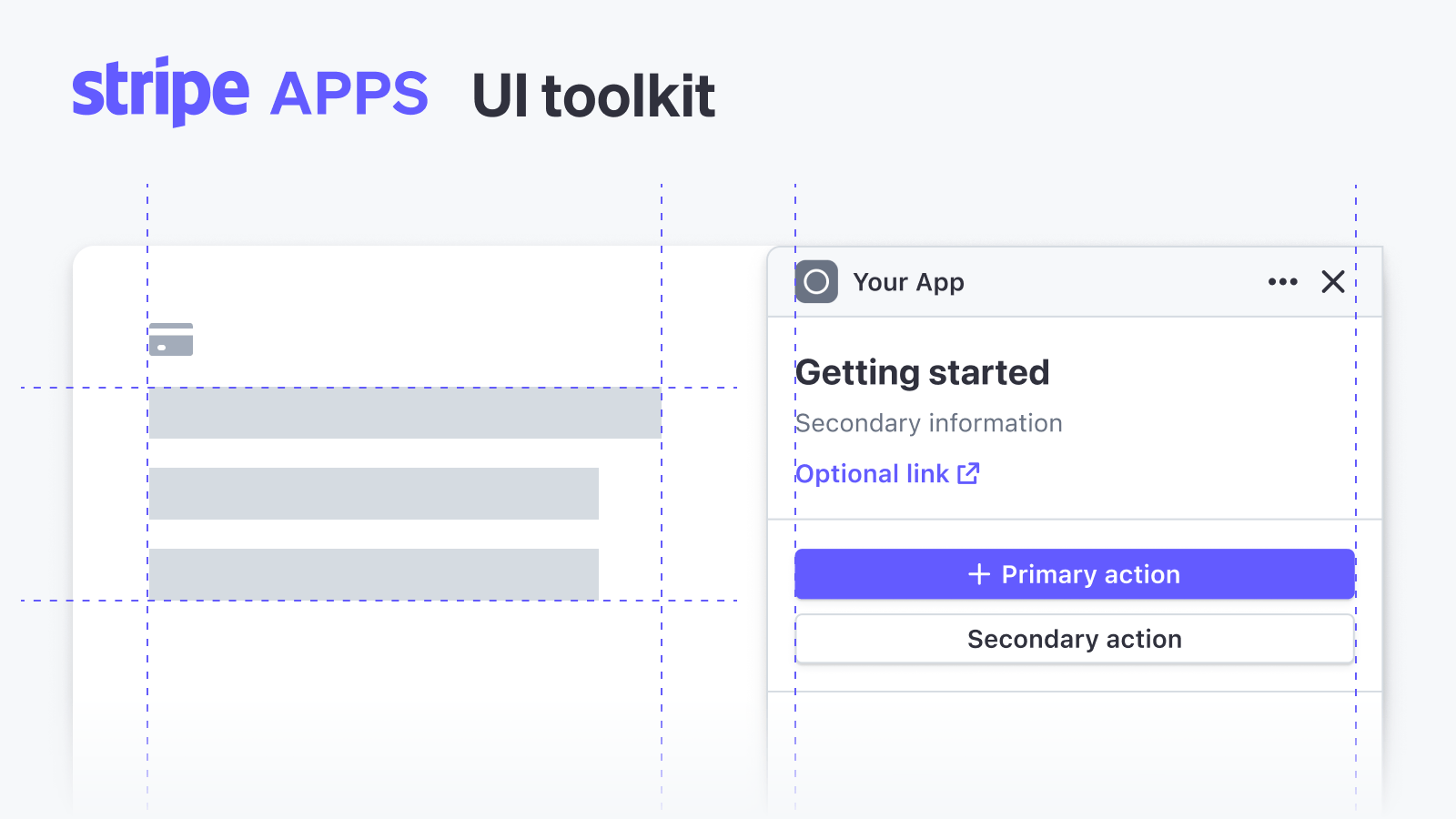Screen dimensions: 1456x819
Task: Click the Your App circle icon
Action: [x=816, y=282]
